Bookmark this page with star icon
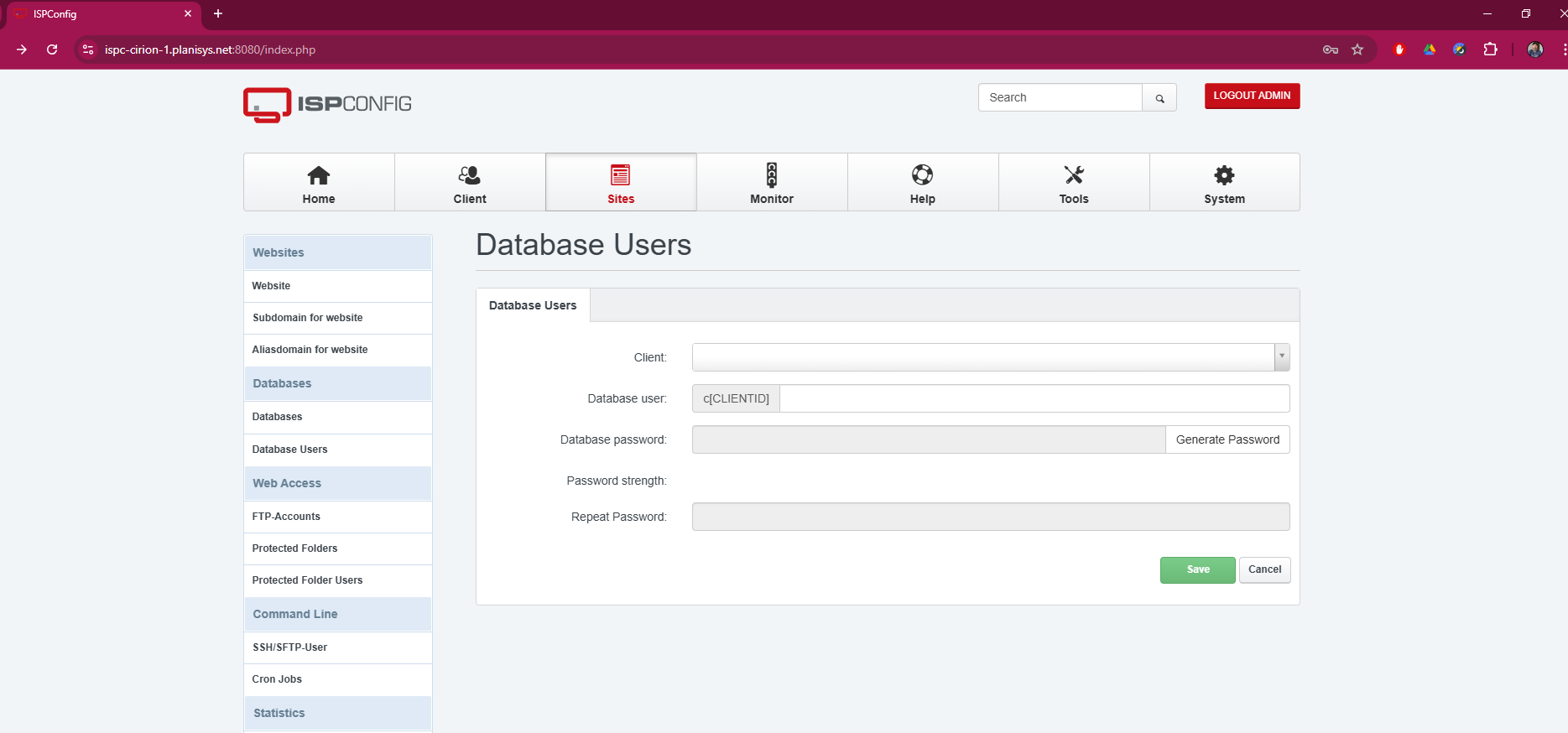 [x=1357, y=49]
